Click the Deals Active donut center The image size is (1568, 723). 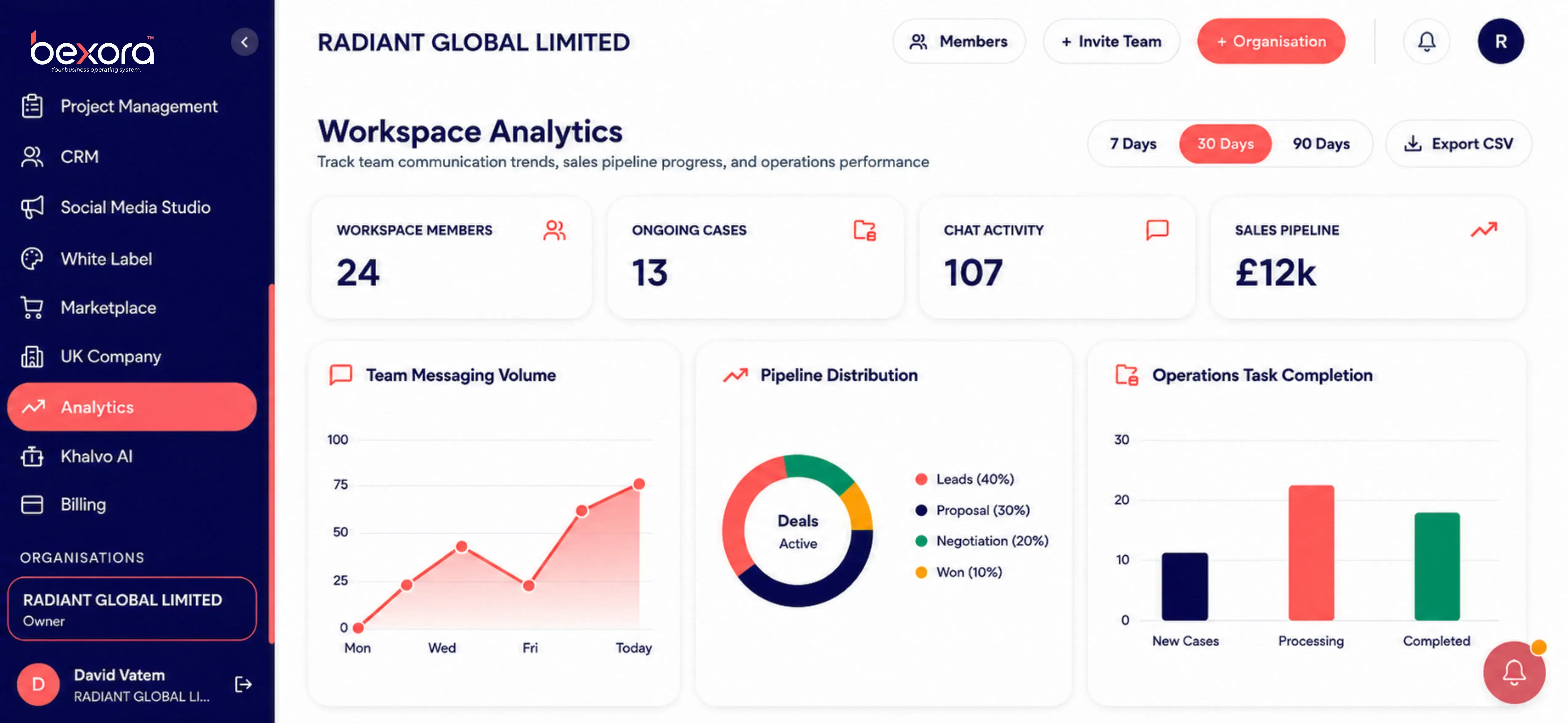tap(798, 531)
